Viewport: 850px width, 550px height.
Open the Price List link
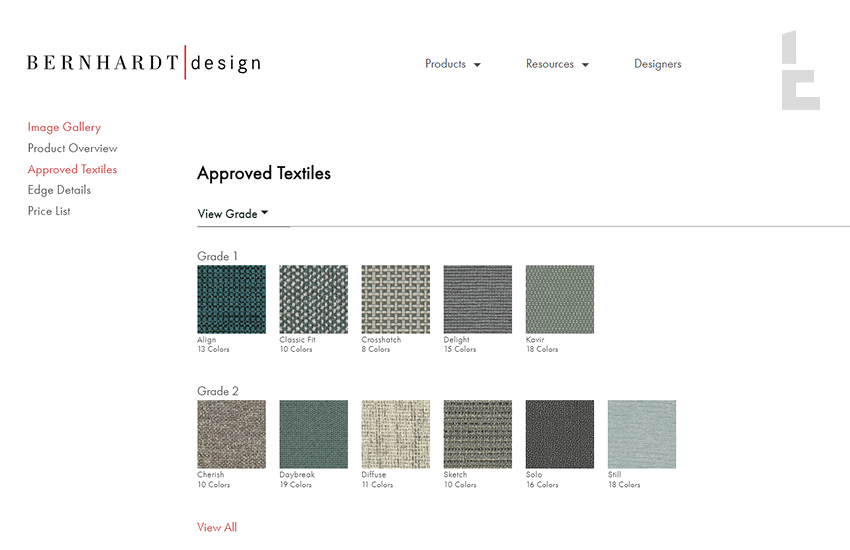[49, 211]
